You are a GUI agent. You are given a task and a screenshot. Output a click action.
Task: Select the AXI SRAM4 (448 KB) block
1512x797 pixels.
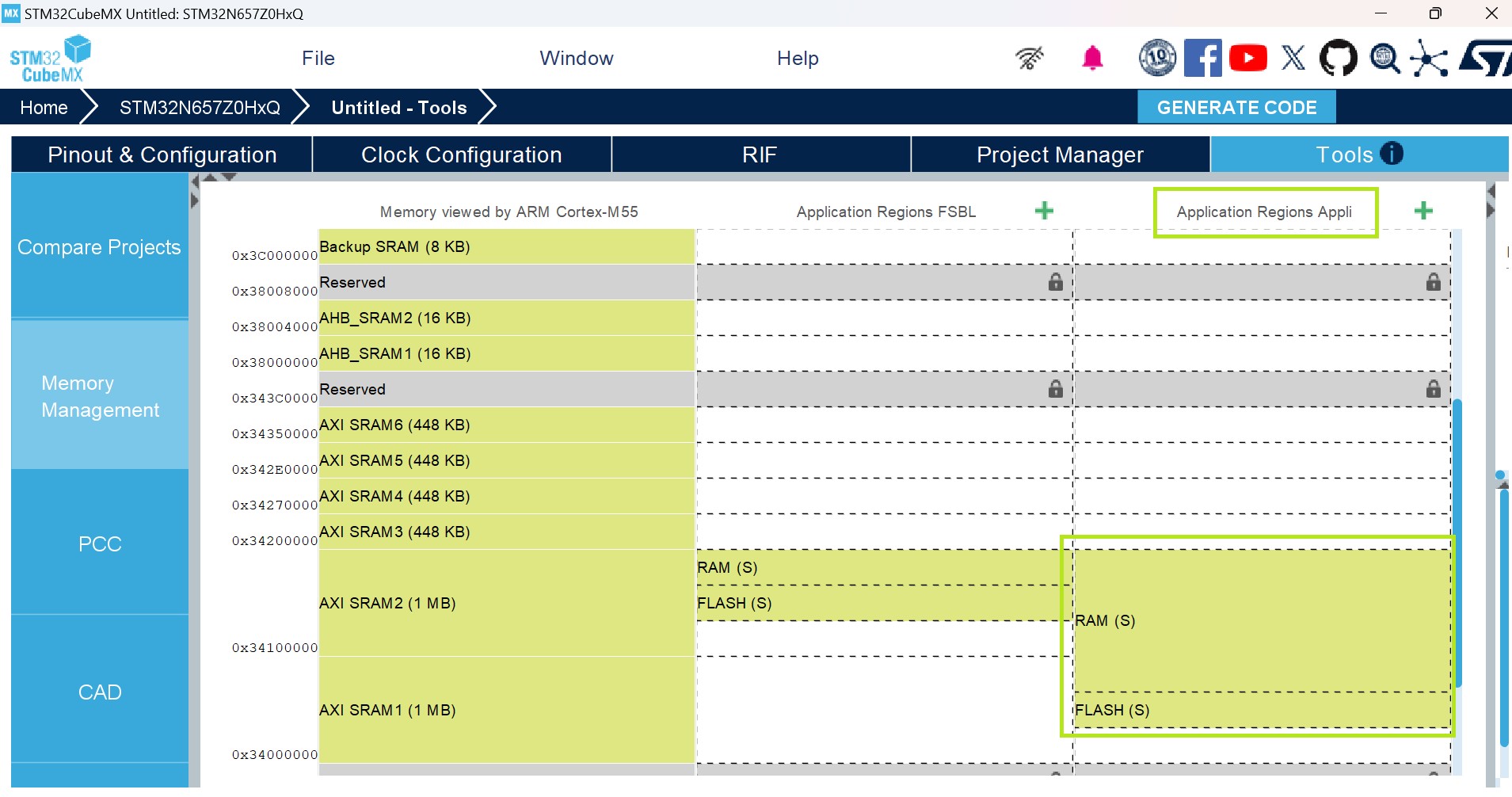507,496
